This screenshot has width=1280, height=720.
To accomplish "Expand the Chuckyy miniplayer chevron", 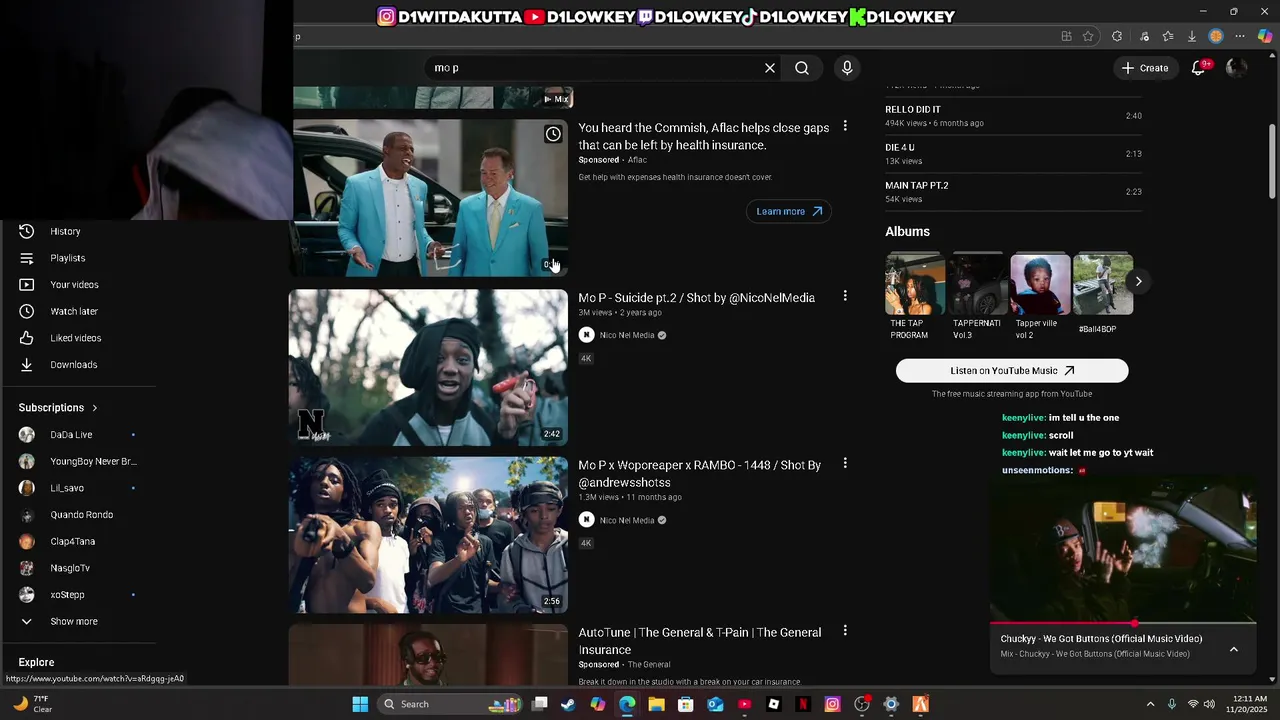I will click(x=1234, y=650).
